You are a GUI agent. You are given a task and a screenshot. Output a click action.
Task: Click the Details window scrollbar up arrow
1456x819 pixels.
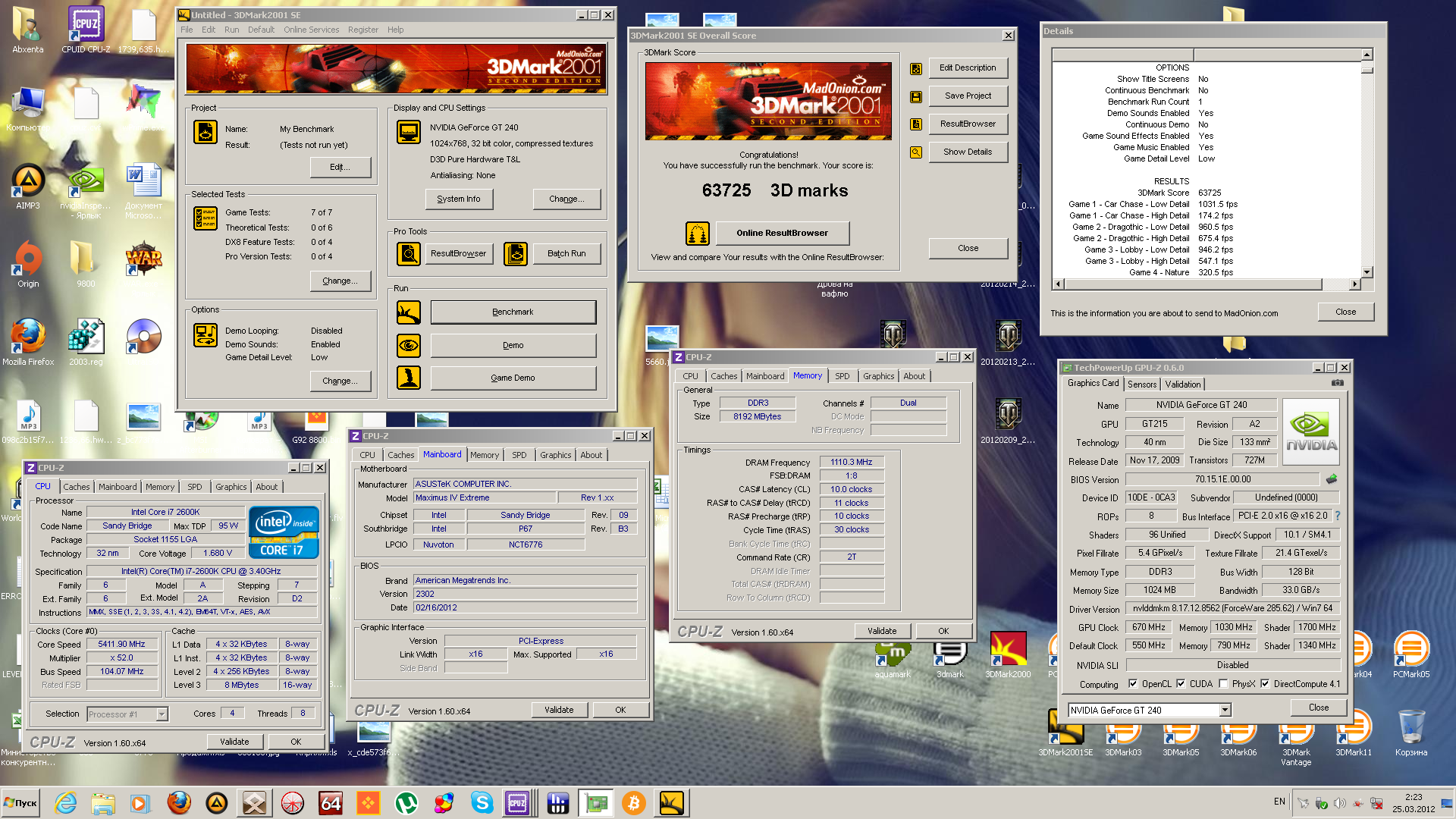point(1367,55)
